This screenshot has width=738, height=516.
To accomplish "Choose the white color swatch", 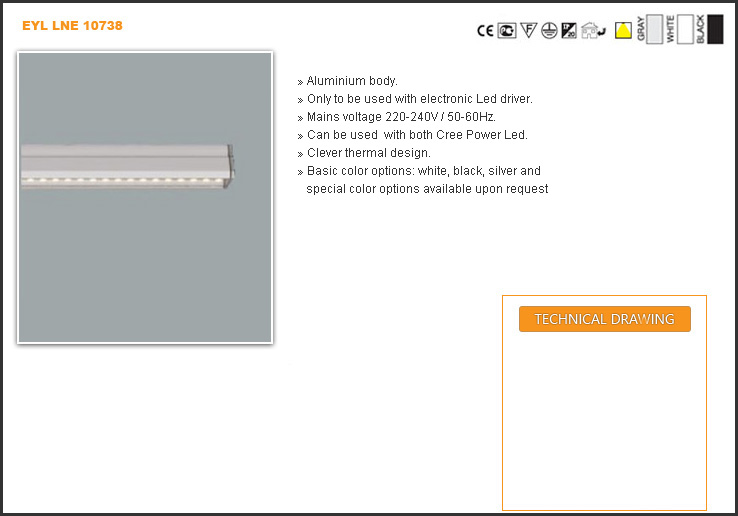I will (x=685, y=29).
